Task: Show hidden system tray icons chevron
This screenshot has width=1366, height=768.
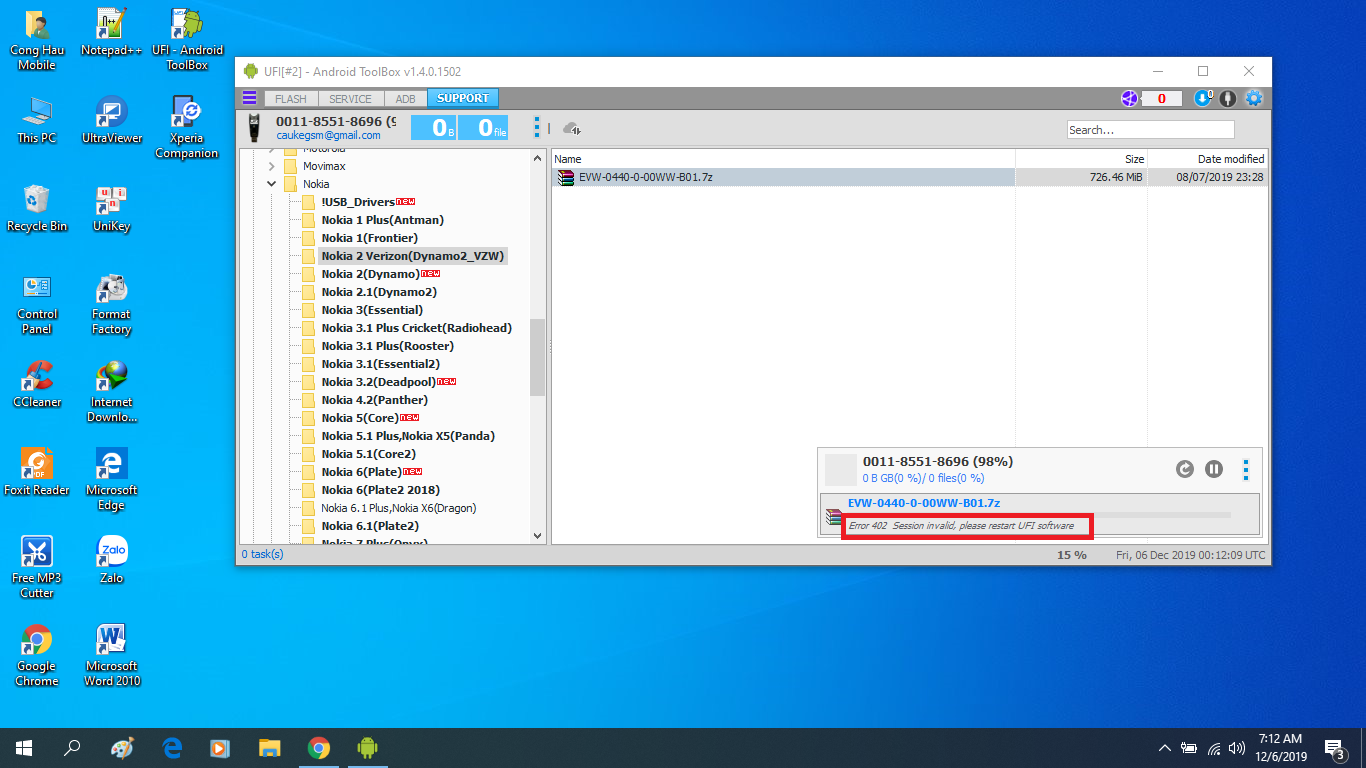Action: pyautogui.click(x=1165, y=748)
